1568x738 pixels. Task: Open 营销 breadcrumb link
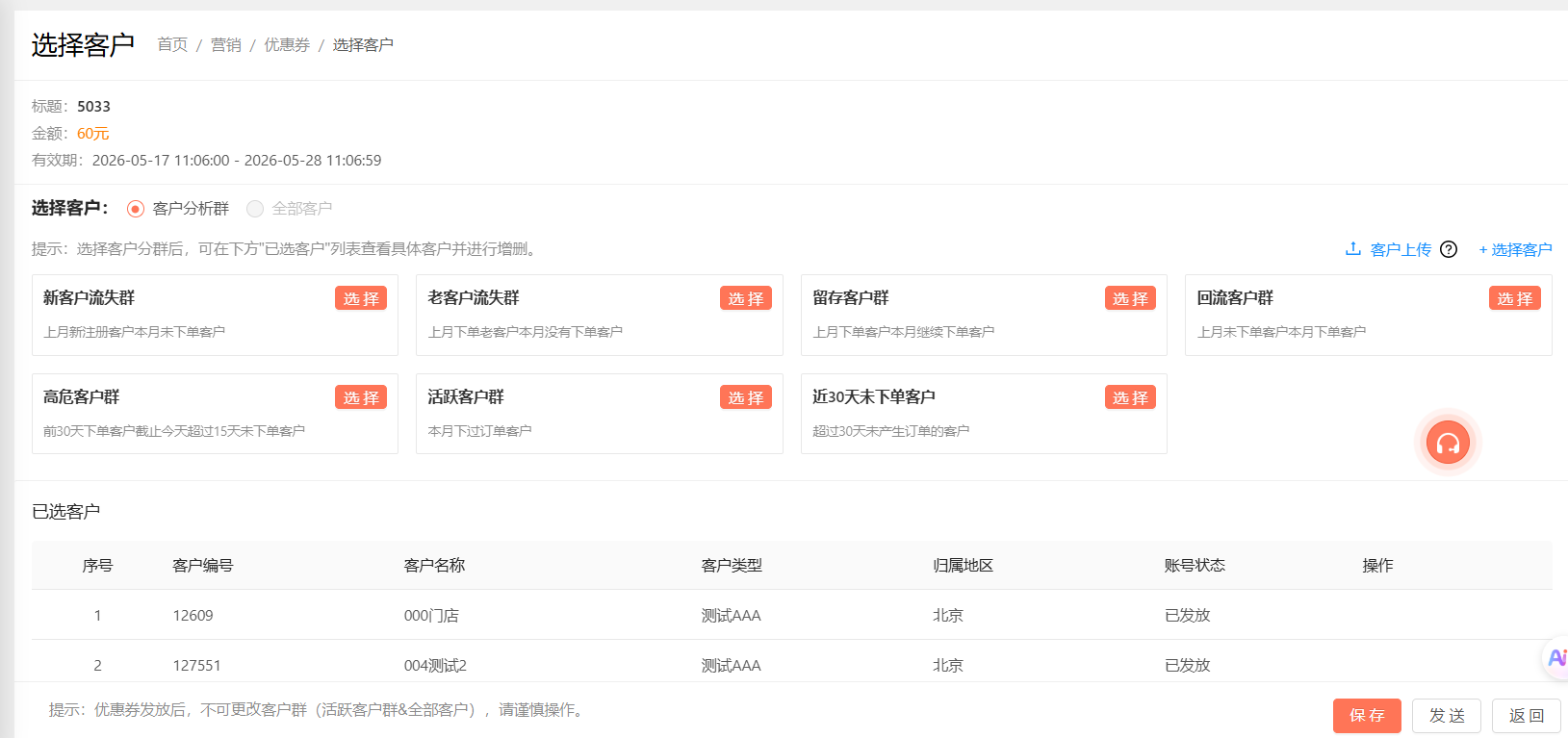(226, 45)
